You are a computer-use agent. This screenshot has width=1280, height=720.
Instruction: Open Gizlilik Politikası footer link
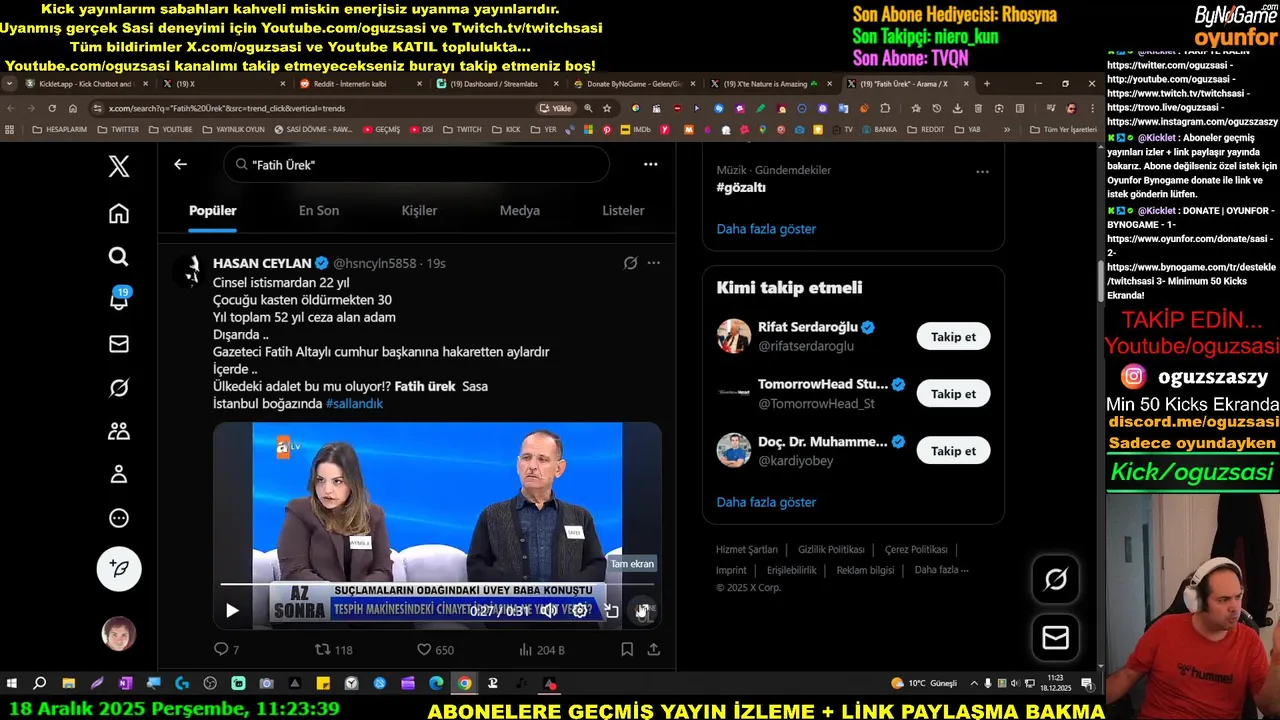[x=831, y=549]
